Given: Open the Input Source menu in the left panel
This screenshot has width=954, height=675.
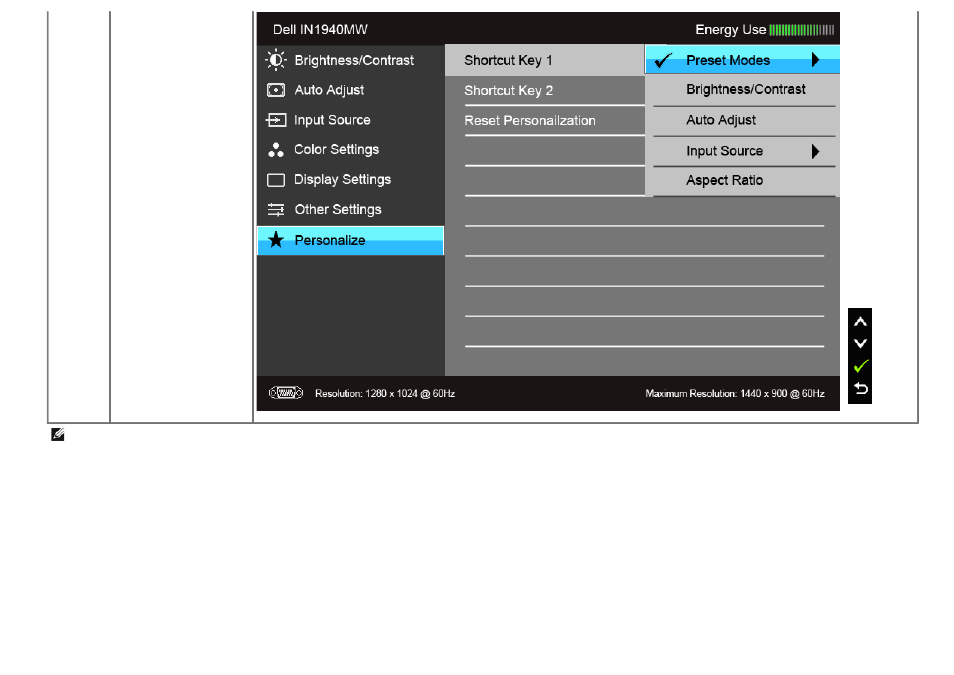Looking at the screenshot, I should point(350,120).
